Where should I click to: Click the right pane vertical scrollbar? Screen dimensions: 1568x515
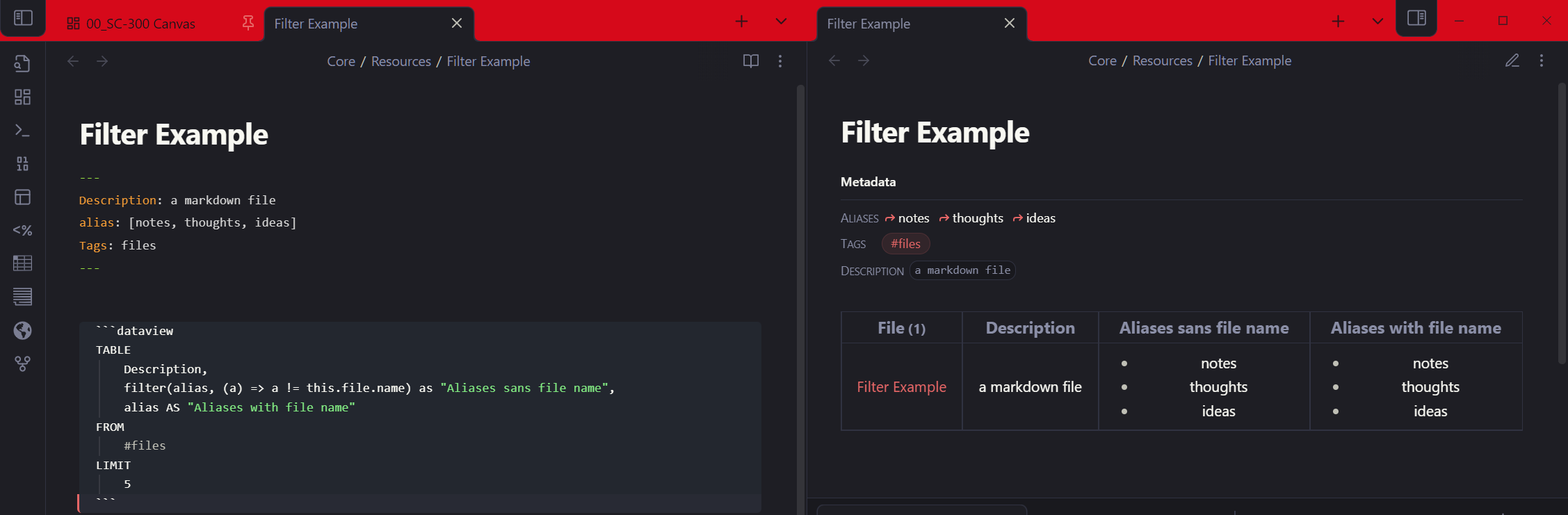coord(1562,222)
